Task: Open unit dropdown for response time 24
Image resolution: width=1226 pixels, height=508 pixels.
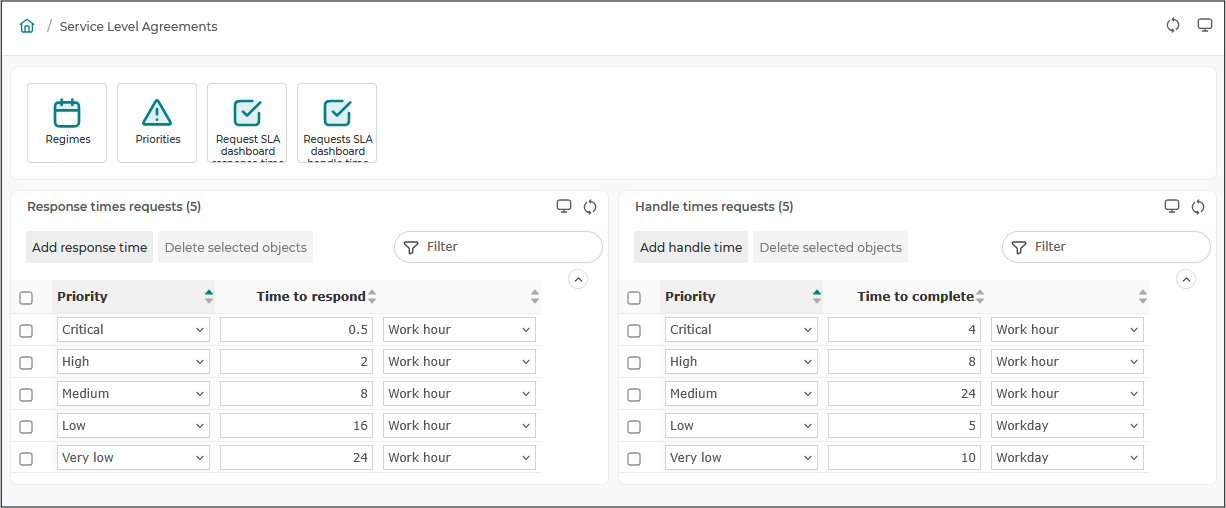Action: 459,458
